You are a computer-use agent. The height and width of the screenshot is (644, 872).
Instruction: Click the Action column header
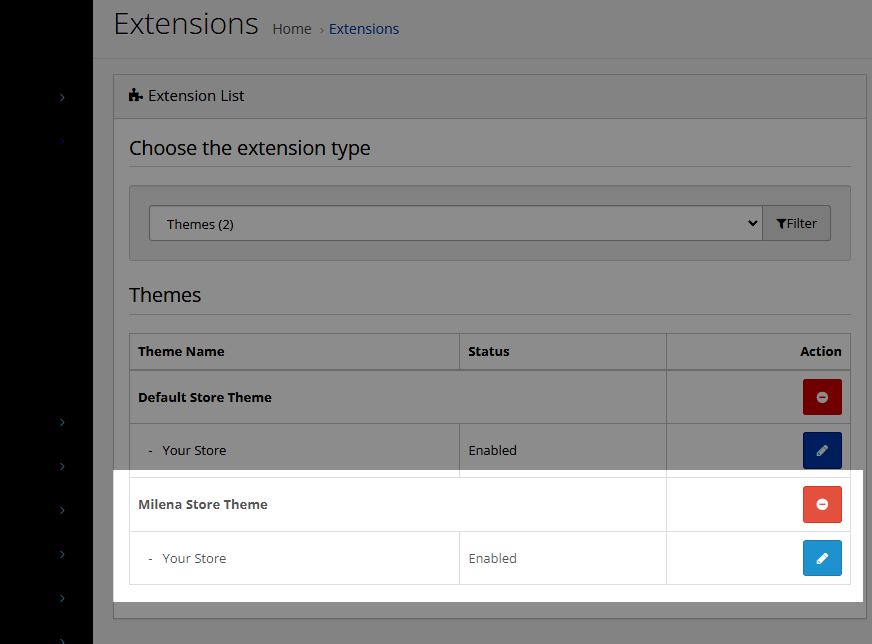coord(820,351)
